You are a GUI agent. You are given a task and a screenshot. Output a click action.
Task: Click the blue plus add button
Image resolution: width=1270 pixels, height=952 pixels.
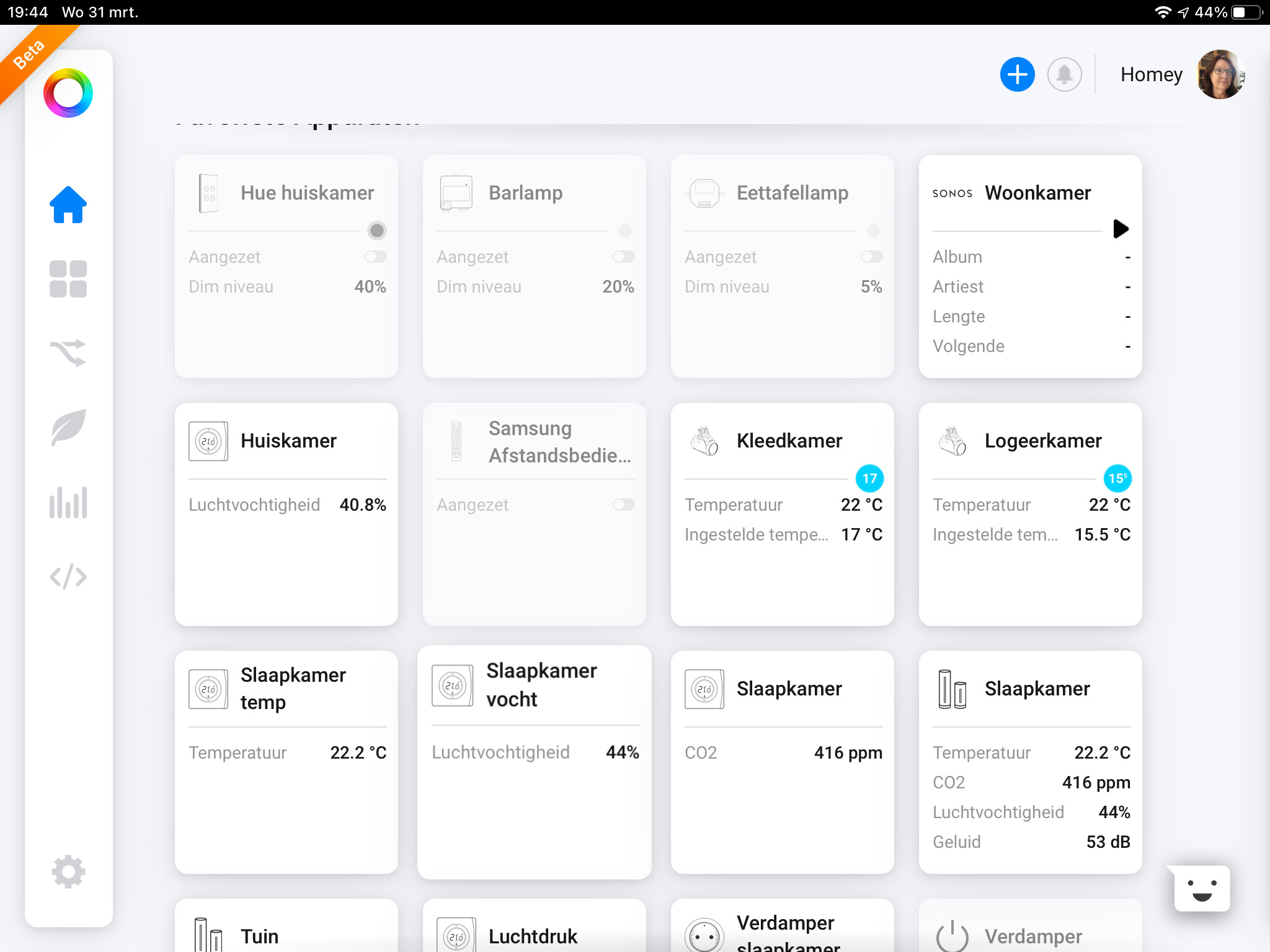pos(1017,74)
